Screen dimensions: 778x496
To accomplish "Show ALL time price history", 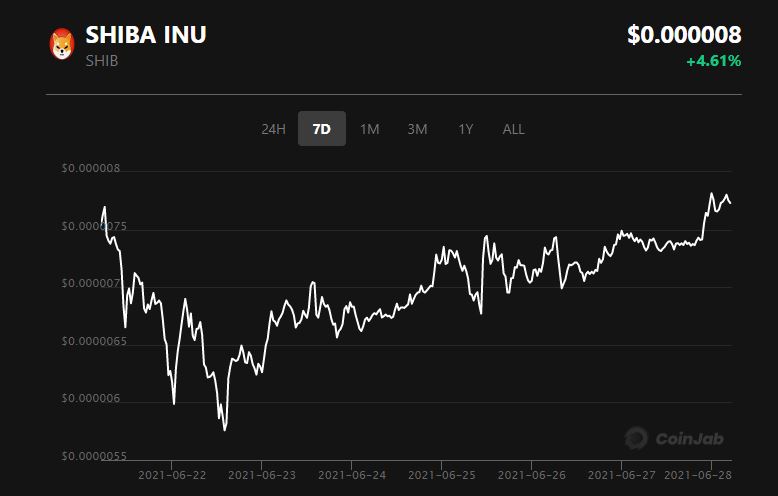I will pos(514,129).
